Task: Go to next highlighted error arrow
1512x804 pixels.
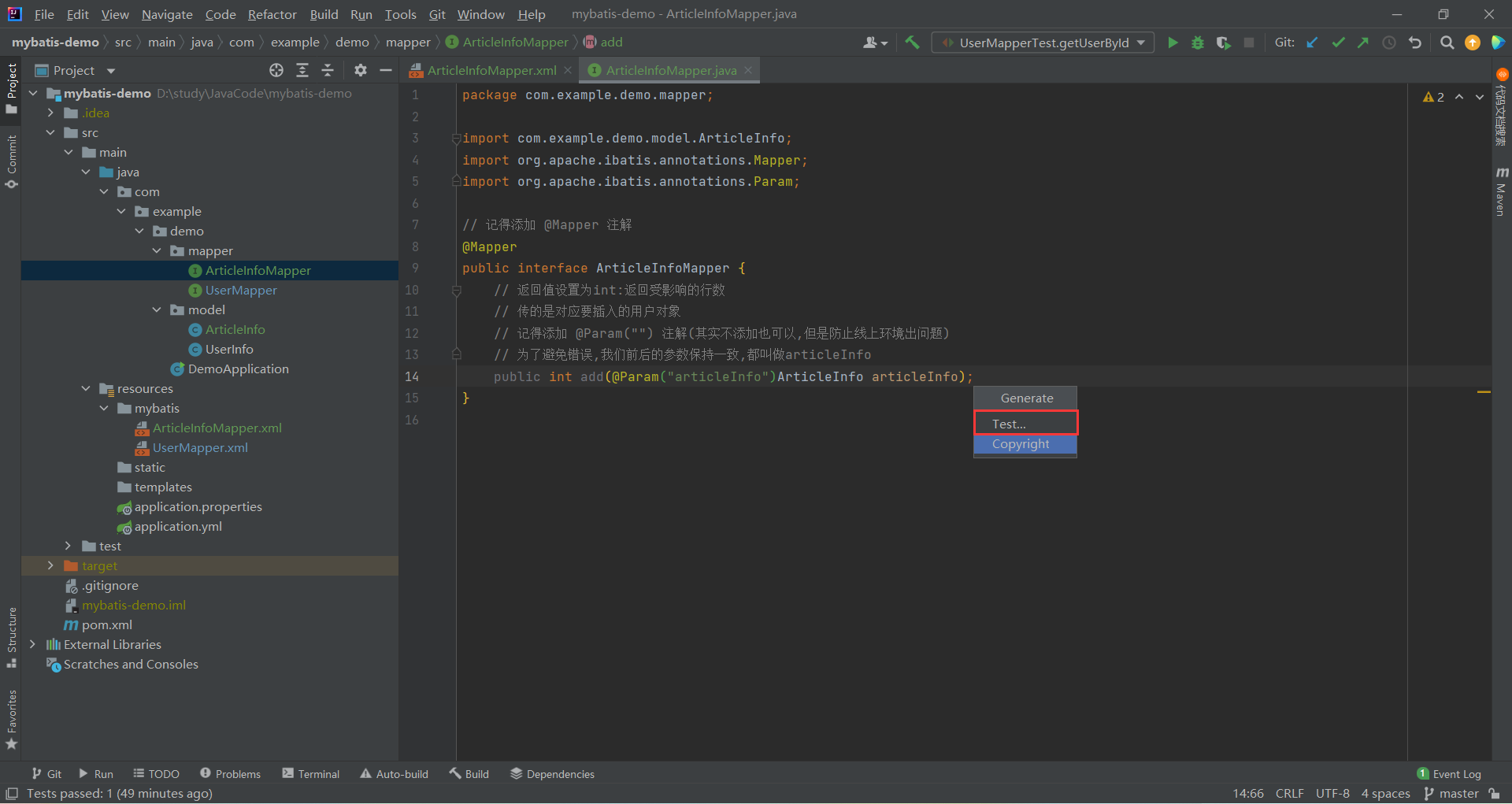Action: coord(1480,97)
